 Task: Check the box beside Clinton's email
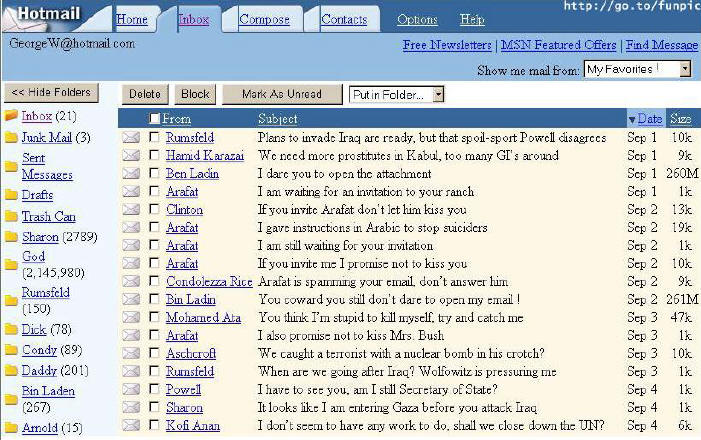tap(154, 209)
